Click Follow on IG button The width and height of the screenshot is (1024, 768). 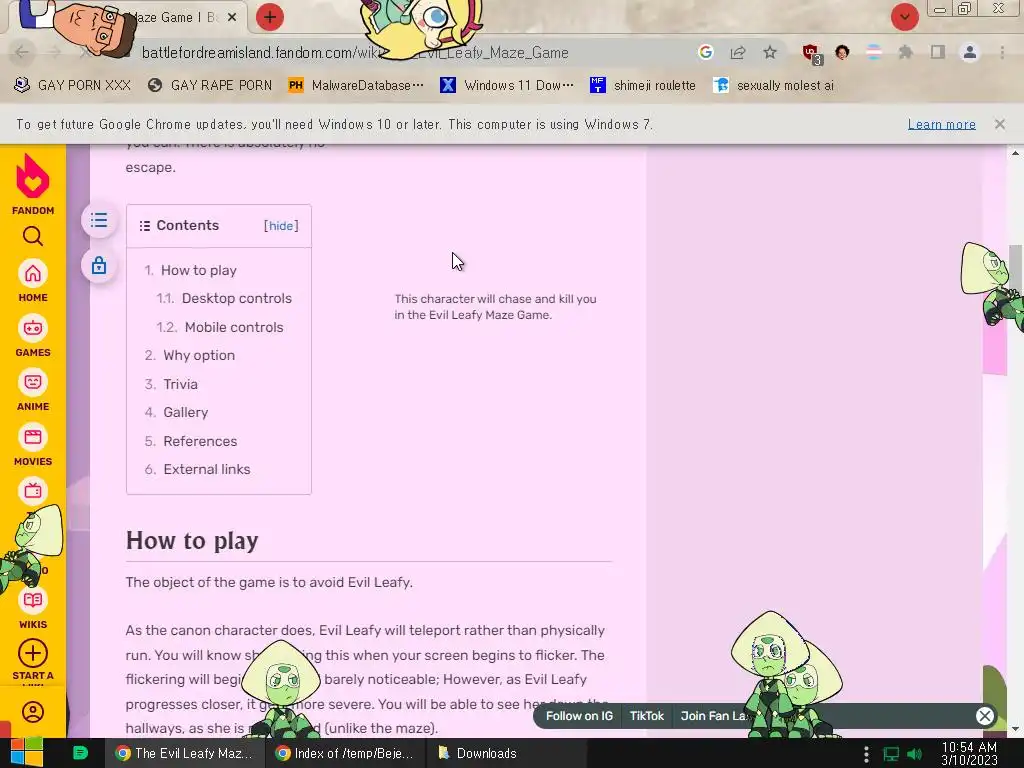[x=579, y=716]
